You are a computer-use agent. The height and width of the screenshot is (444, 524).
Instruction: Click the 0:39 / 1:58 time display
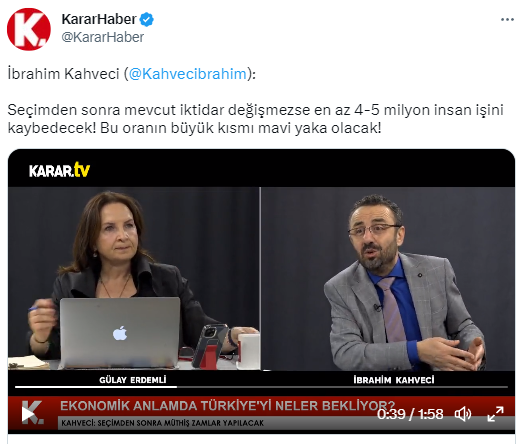click(x=410, y=414)
